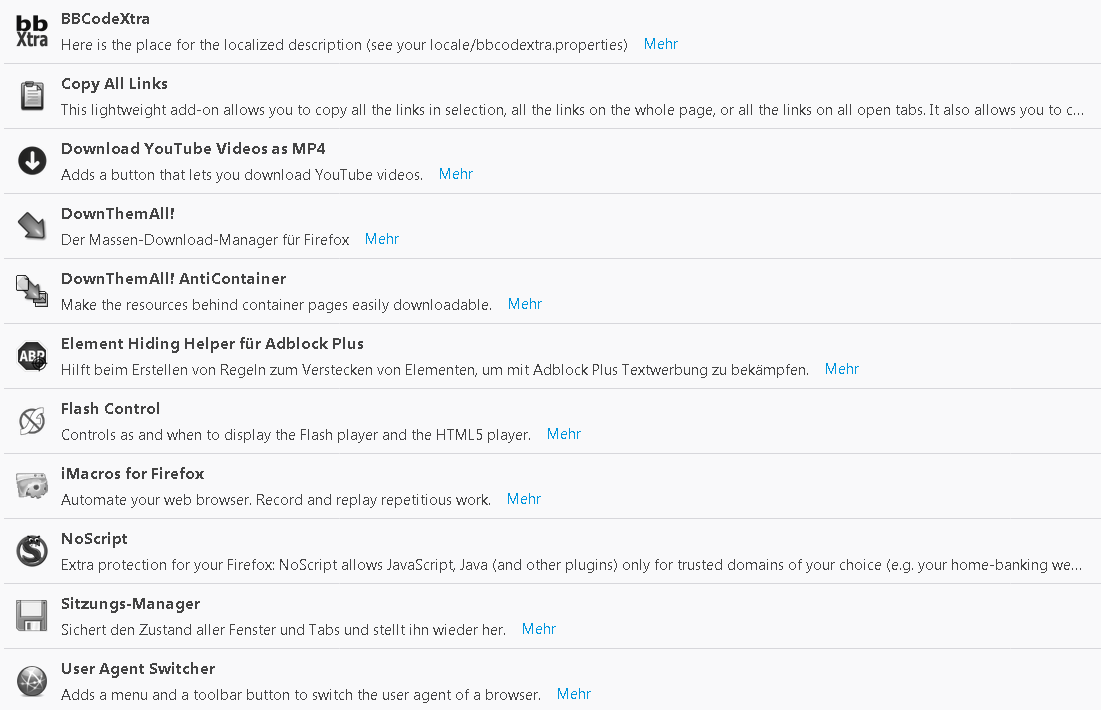Screen dimensions: 1101x710
Task: Click Mehr next to Flash Control description
Action: [564, 434]
